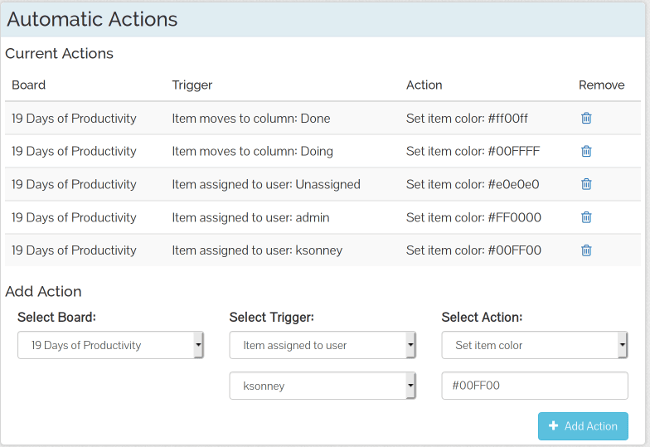The width and height of the screenshot is (650, 447).
Task: Delete the 'Item moves to column: Done' action
Action: pyautogui.click(x=586, y=118)
